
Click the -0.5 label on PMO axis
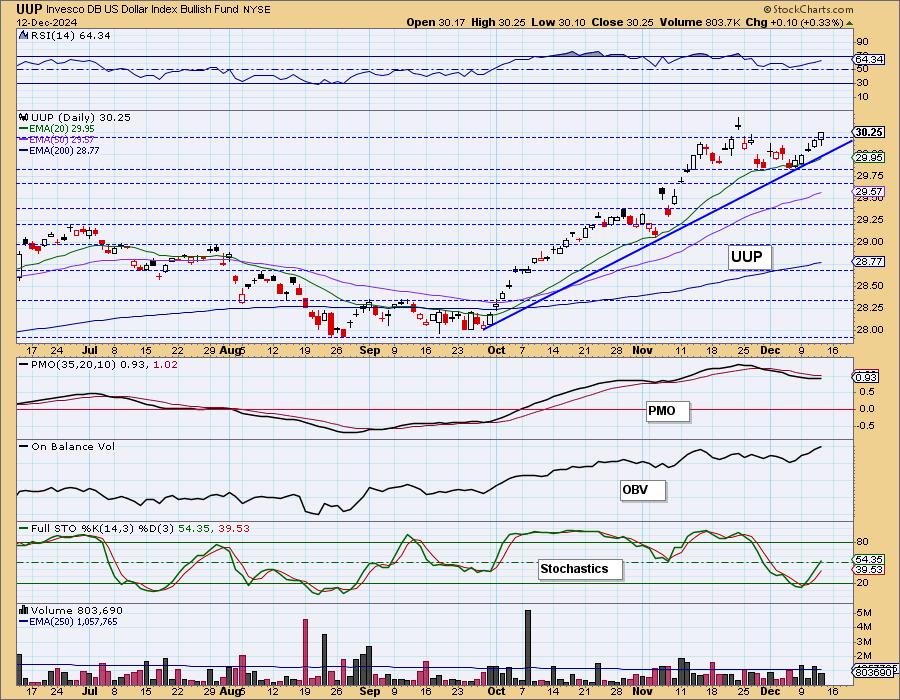pyautogui.click(x=866, y=426)
